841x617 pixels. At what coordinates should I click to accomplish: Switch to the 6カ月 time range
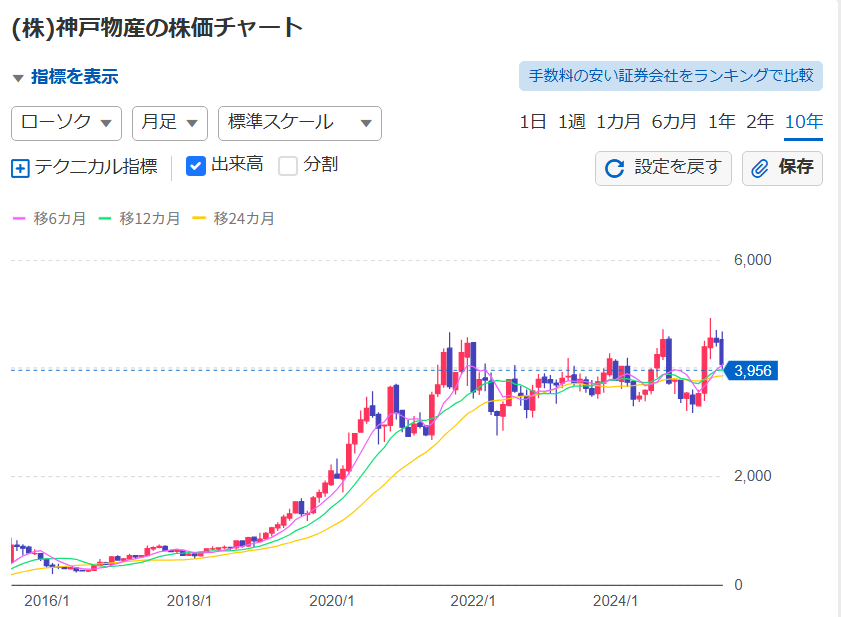tap(674, 122)
